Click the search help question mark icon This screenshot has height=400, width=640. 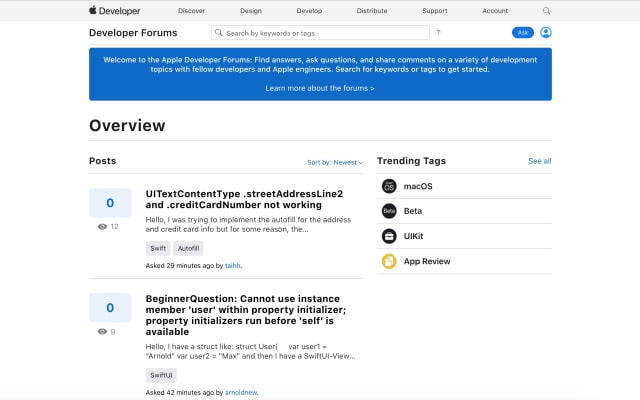tap(438, 32)
